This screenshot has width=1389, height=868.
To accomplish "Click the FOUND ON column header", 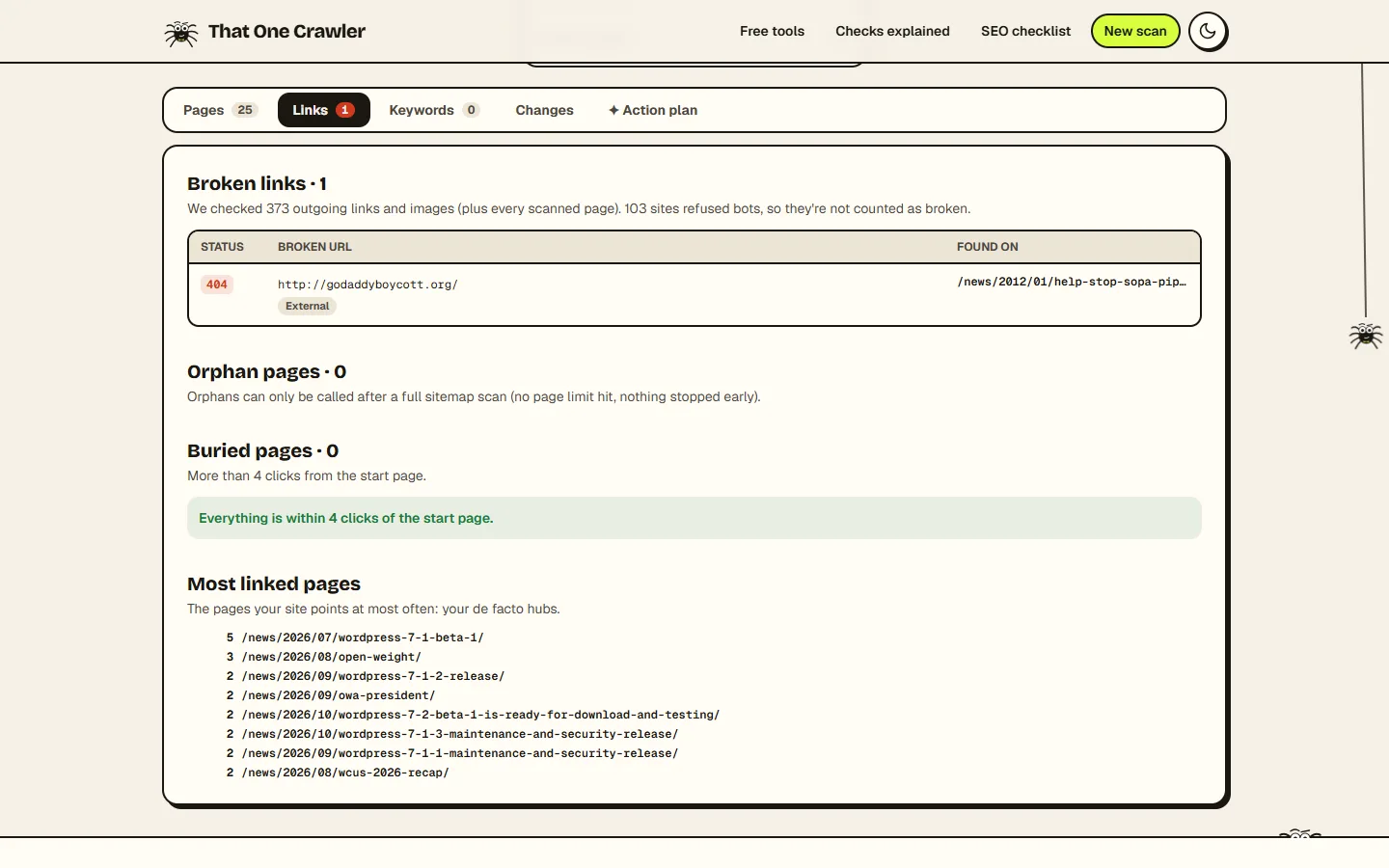I will pyautogui.click(x=987, y=247).
